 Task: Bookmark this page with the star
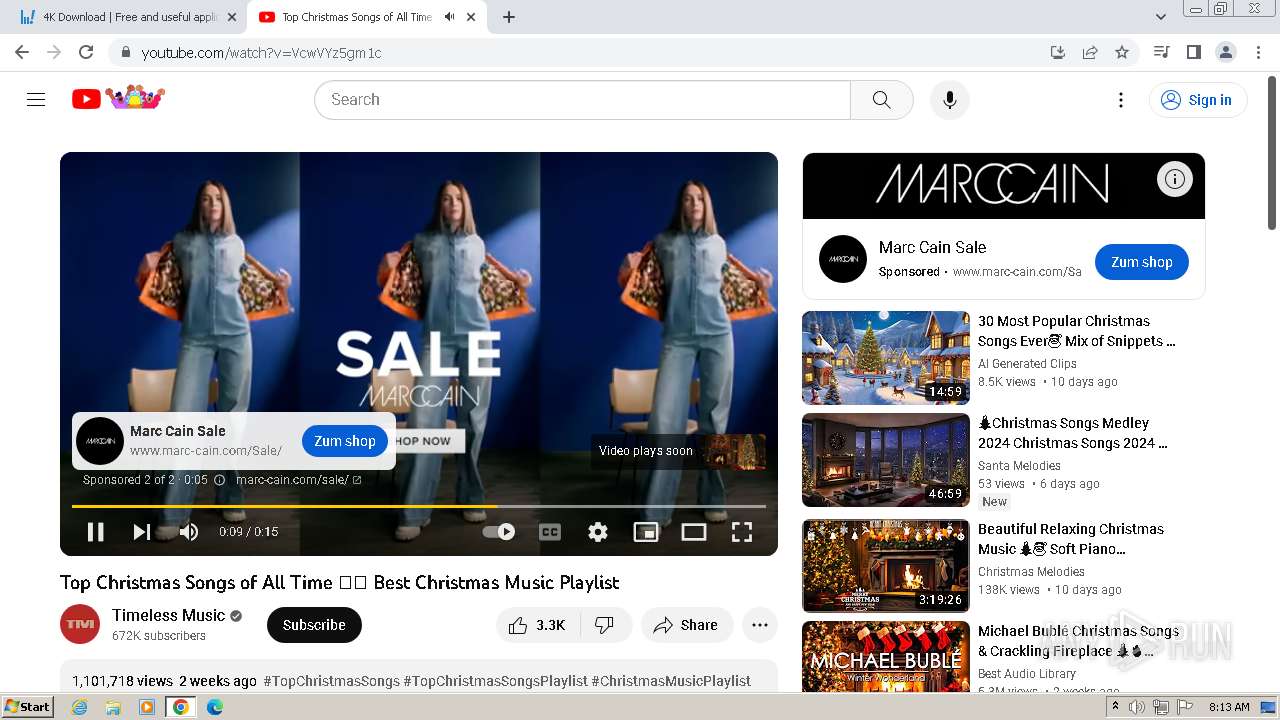[x=1122, y=52]
